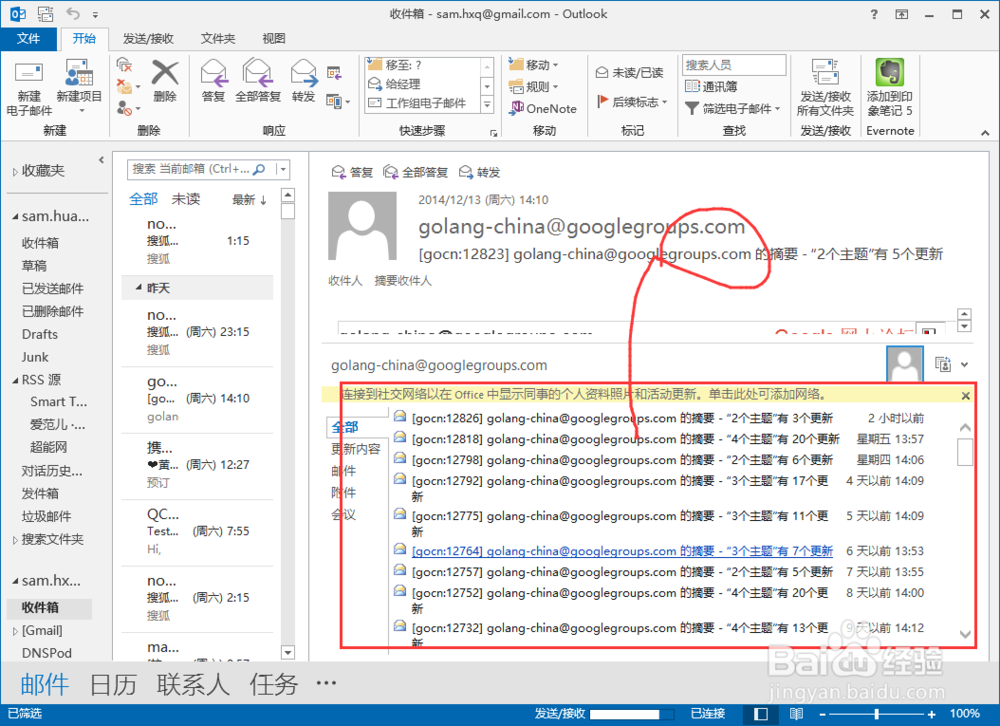Open the [gocn:12764] digest link
Image resolution: width=1000 pixels, height=726 pixels.
[x=622, y=551]
